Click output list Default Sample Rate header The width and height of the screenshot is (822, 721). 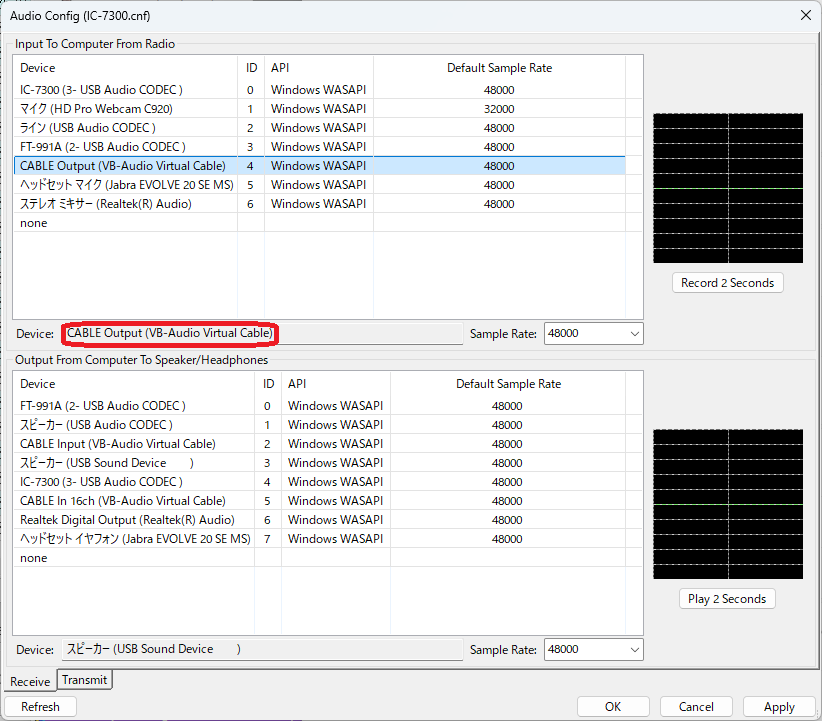[x=508, y=384]
